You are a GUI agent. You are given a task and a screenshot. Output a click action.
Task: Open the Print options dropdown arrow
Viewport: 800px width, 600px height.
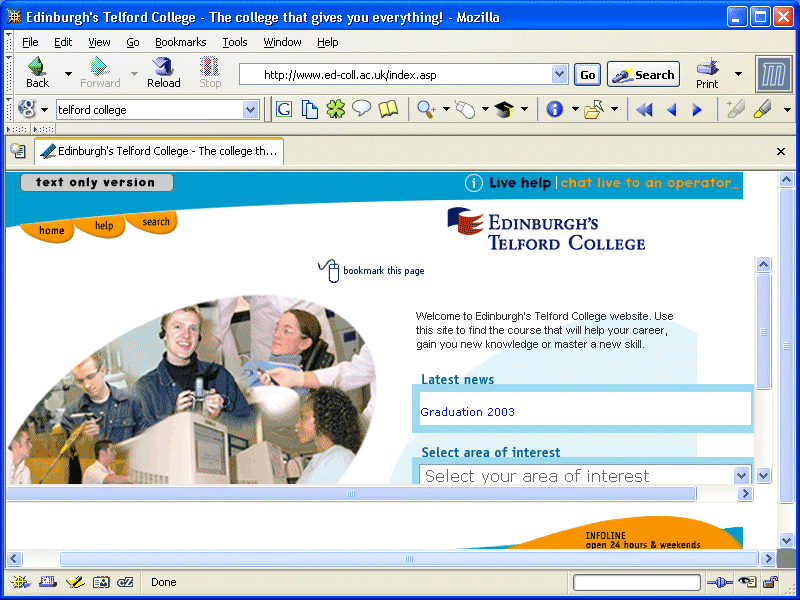tap(738, 74)
